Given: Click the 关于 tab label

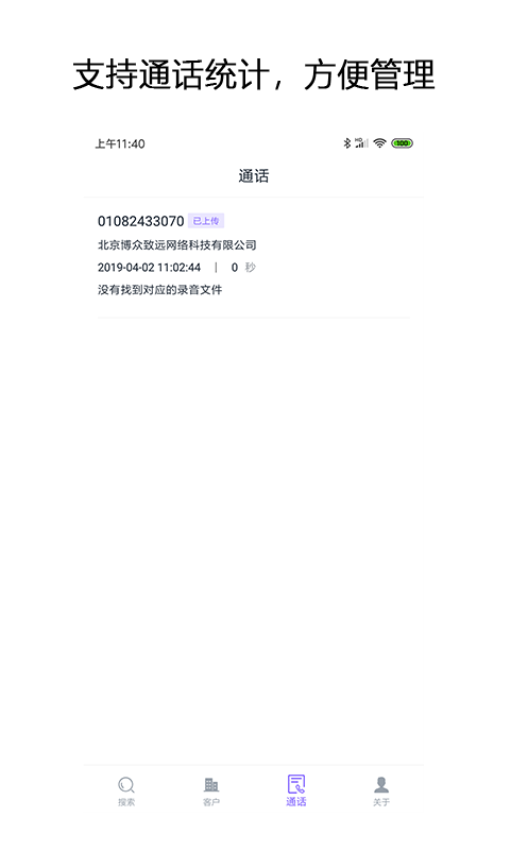Looking at the screenshot, I should tap(382, 802).
